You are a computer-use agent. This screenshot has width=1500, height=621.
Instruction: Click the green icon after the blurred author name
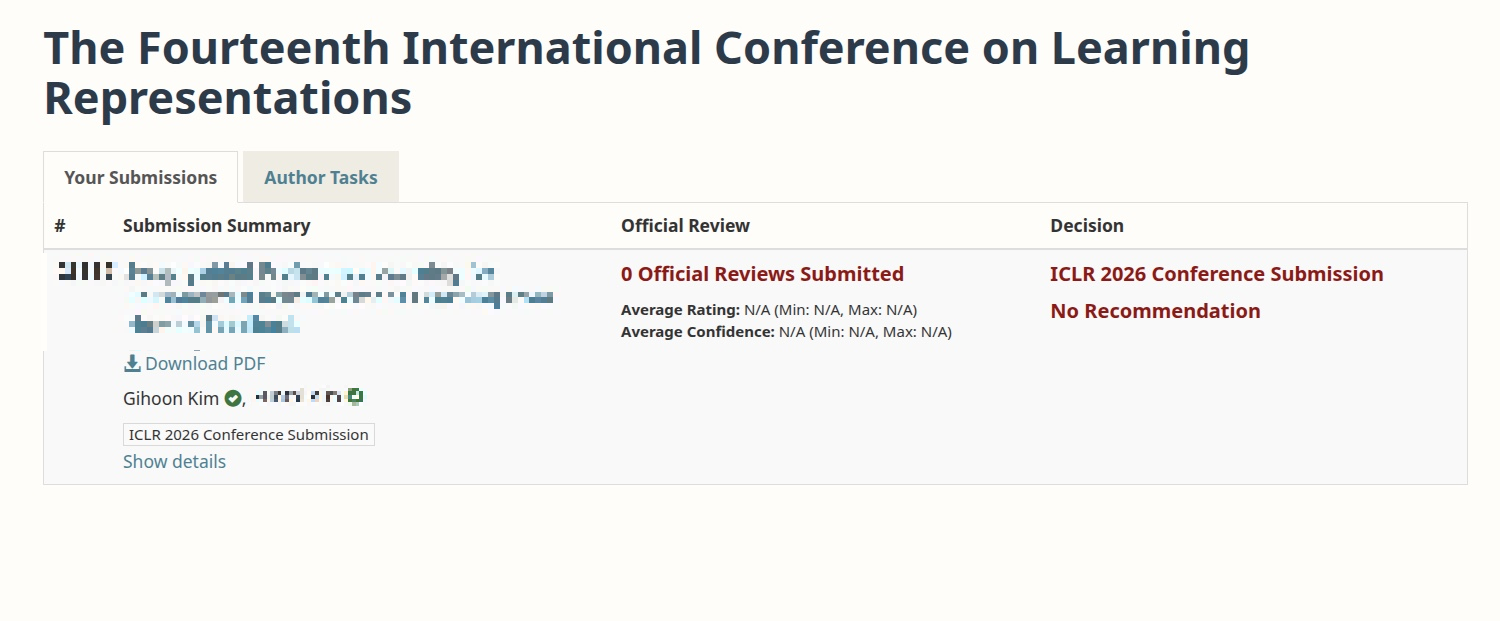pos(355,397)
